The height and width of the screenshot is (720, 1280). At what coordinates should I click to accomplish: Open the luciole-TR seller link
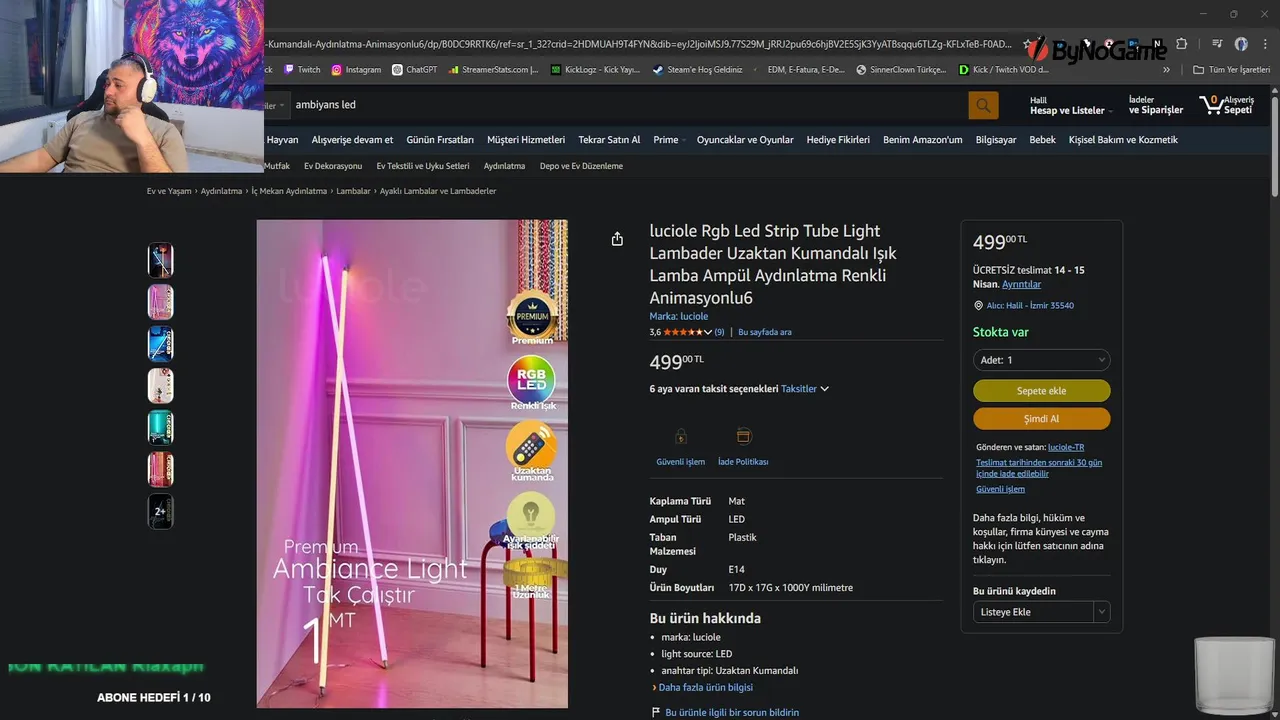pos(1066,447)
